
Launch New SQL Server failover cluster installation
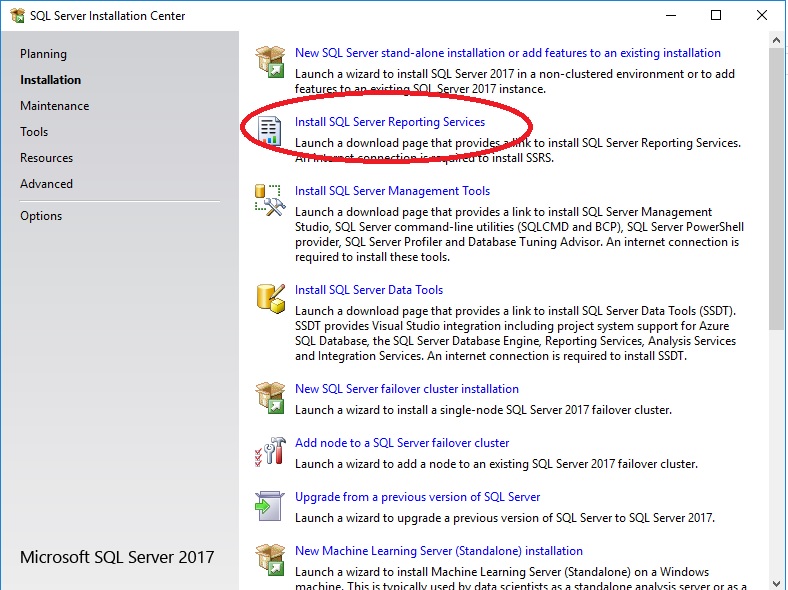[x=407, y=389]
